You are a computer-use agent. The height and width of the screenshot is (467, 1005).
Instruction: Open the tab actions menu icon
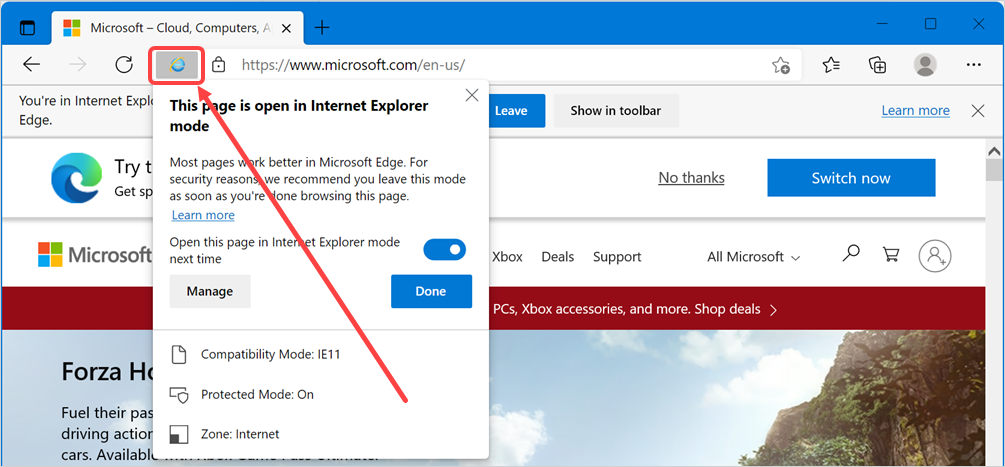[x=28, y=27]
